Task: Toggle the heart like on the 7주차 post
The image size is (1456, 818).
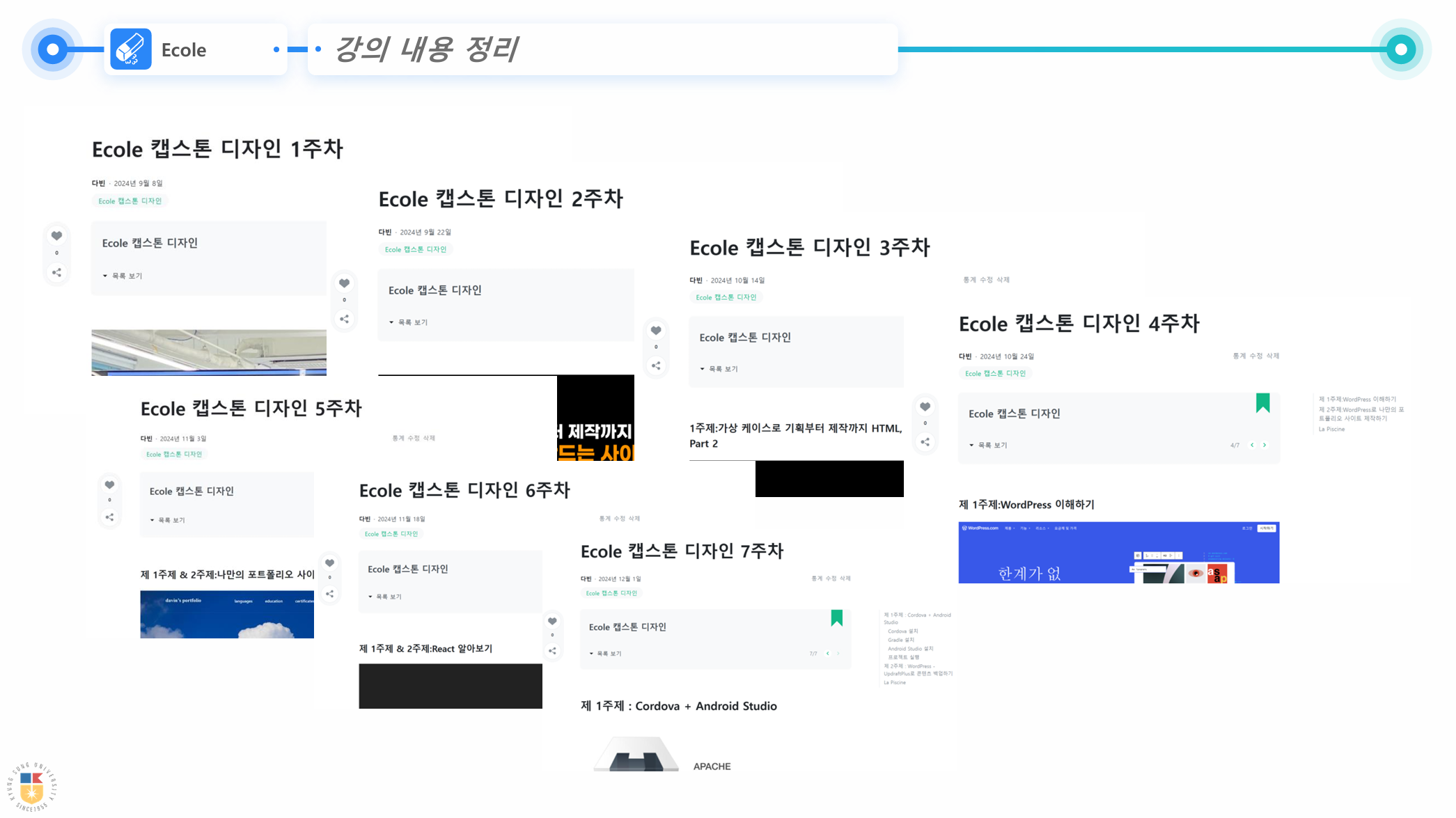Action: [x=552, y=621]
